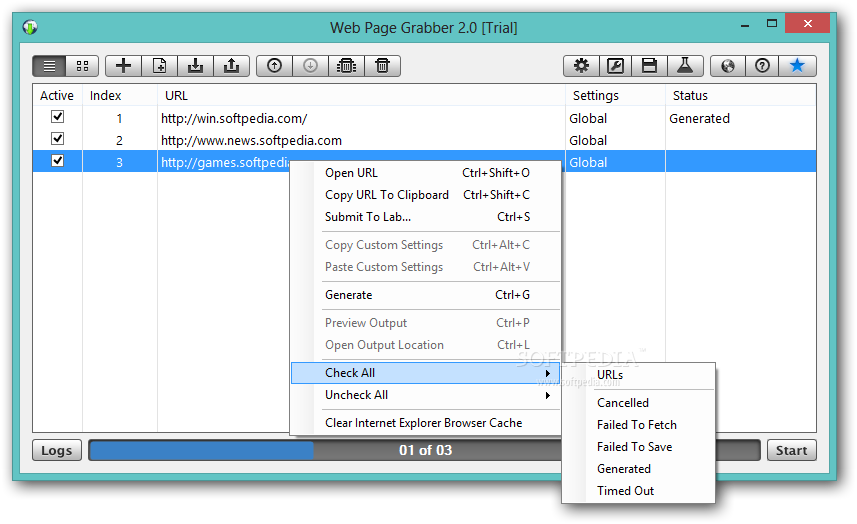Choose Submit To Lab menu entry
The width and height of the screenshot is (857, 524).
pos(426,217)
